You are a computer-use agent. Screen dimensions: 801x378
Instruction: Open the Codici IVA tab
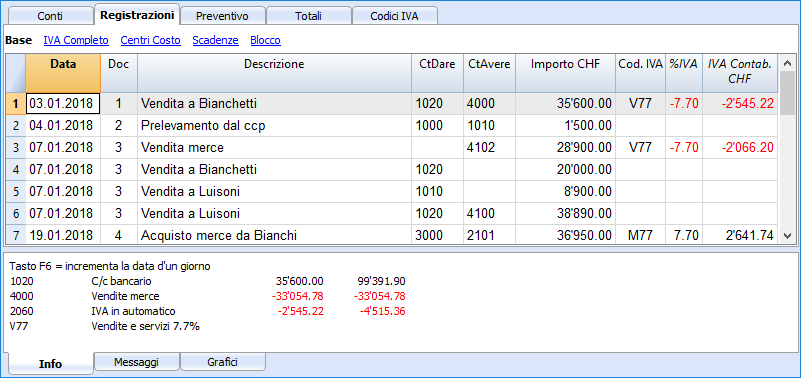click(x=394, y=16)
